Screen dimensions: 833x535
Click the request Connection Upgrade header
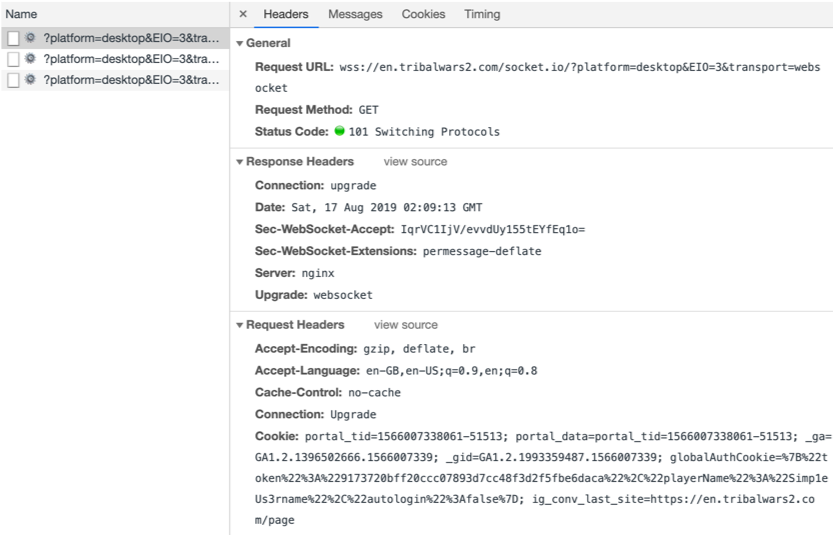click(316, 414)
